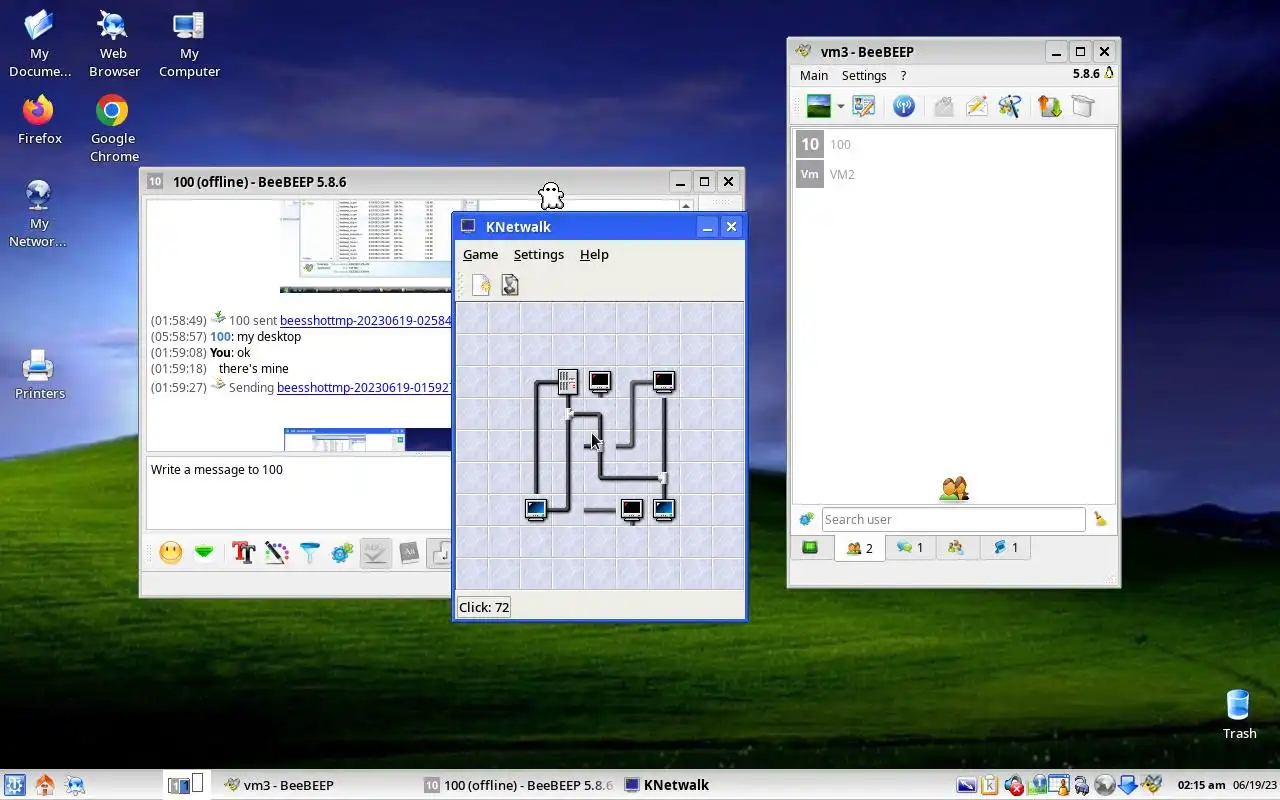Click the top-right computer terminal in KNetwalk
1280x800 pixels.
[664, 382]
